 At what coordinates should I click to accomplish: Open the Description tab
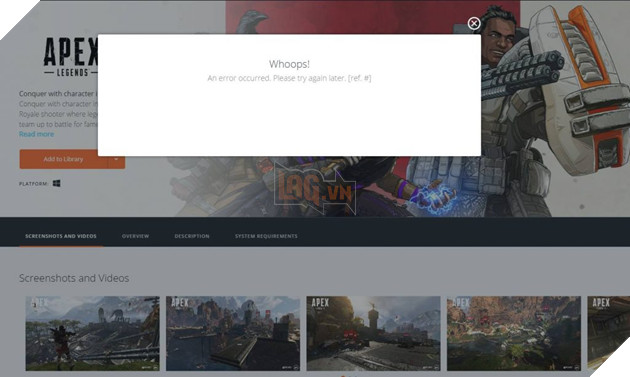(x=192, y=236)
